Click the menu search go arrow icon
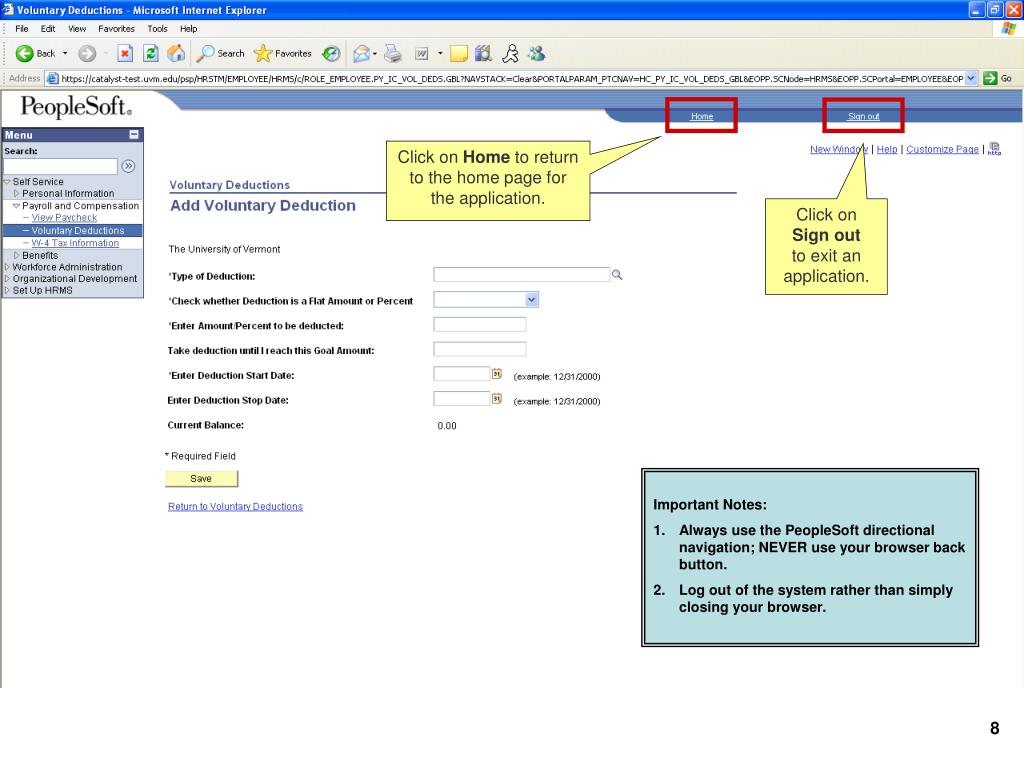 pos(129,166)
